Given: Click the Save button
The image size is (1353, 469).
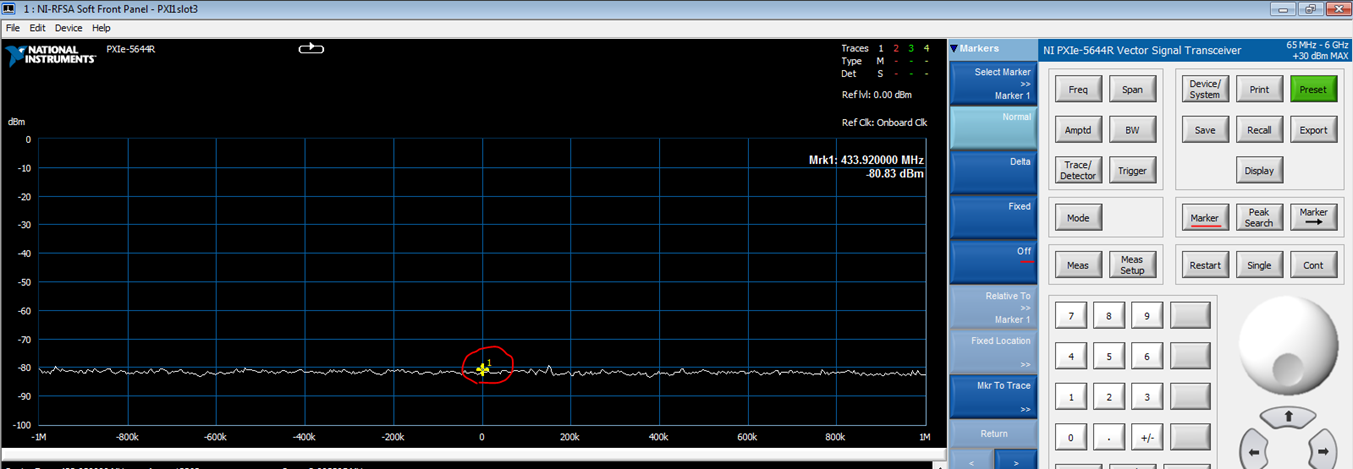Looking at the screenshot, I should tap(1205, 130).
